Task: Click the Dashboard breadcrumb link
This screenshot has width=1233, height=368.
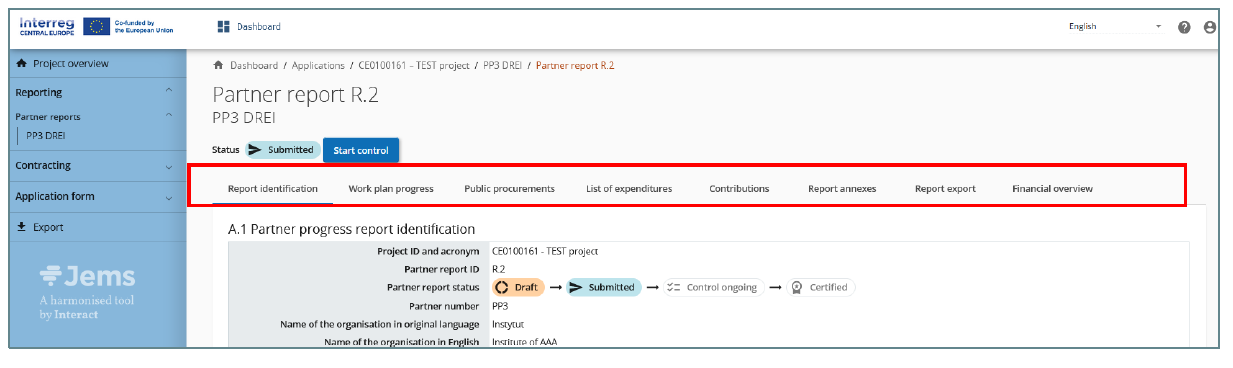Action: tap(254, 66)
